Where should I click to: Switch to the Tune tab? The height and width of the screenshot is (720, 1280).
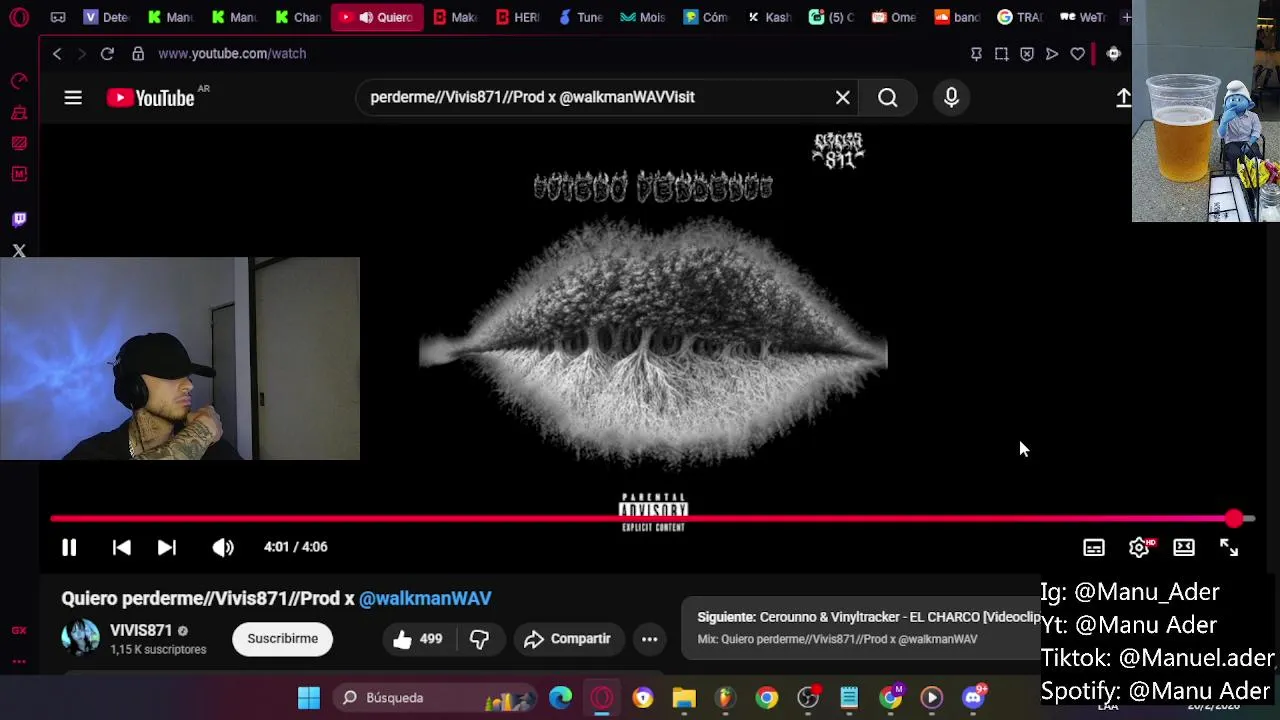tap(581, 17)
